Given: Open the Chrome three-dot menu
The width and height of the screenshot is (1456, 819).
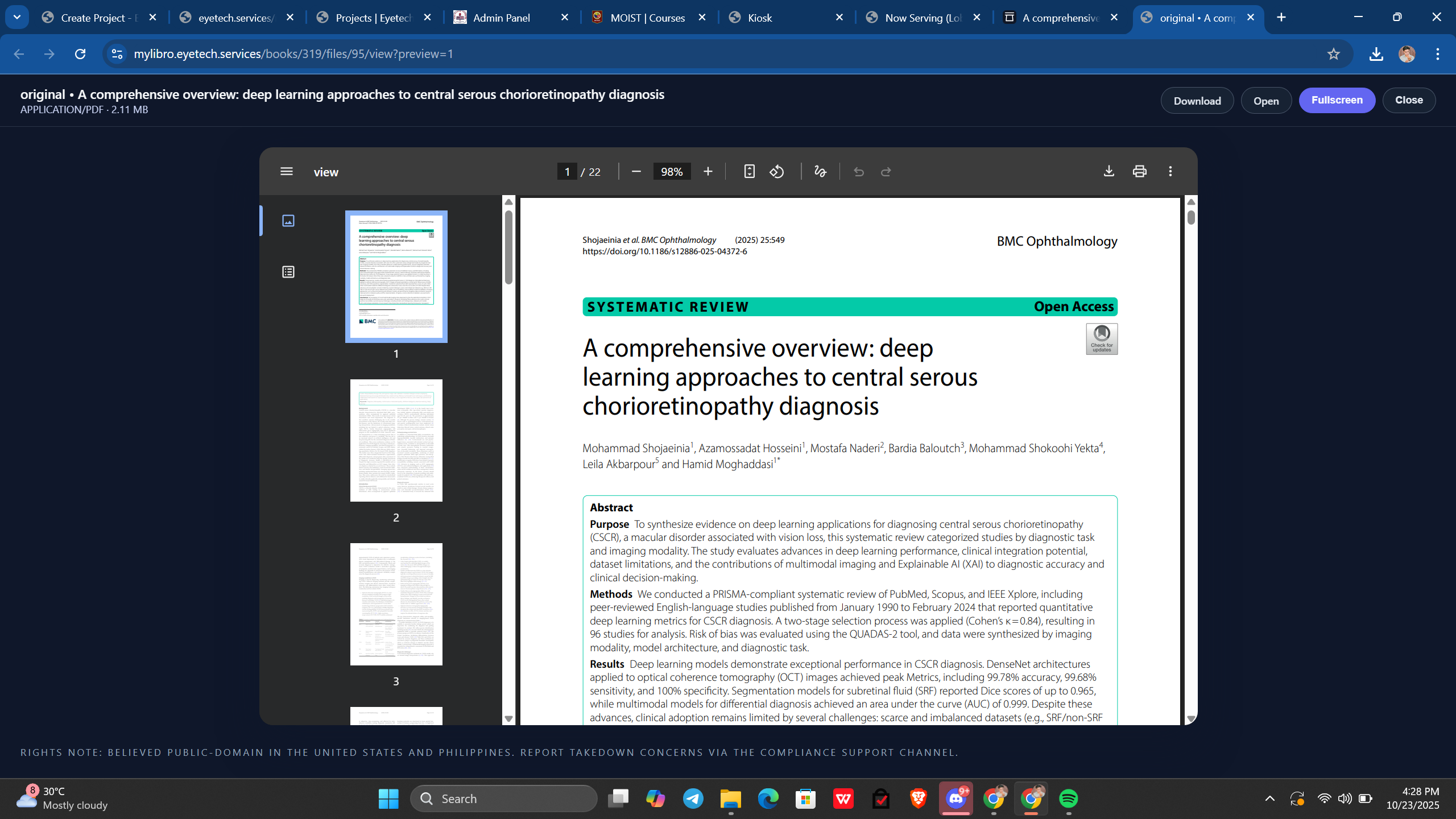Looking at the screenshot, I should pos(1437,54).
